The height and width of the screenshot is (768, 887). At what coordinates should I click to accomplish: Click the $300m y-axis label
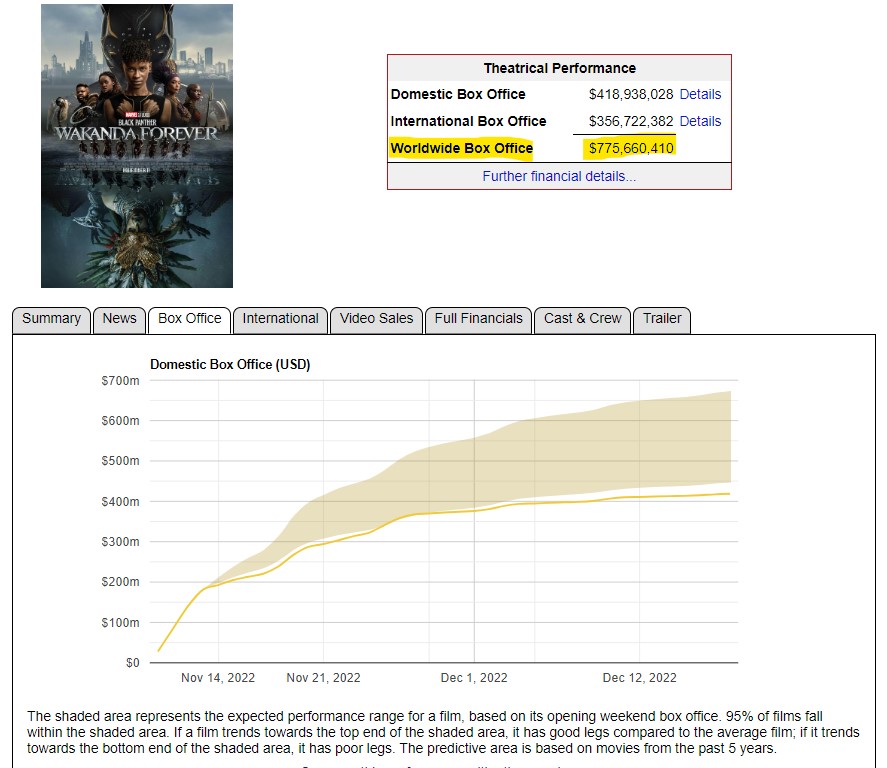[x=120, y=542]
